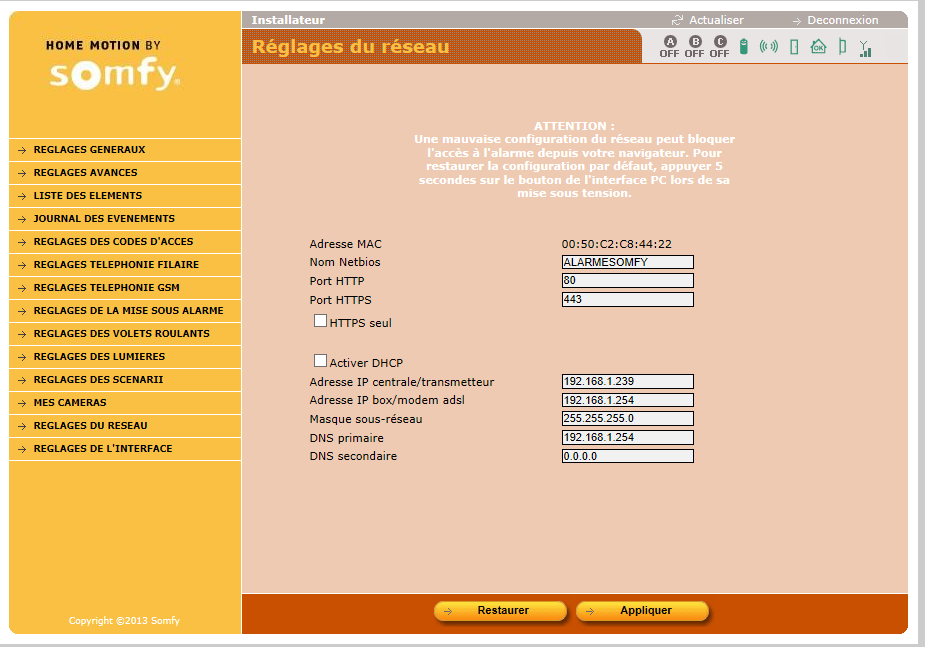Click the 'Adresse MAC' label
This screenshot has width=925, height=647.
click(346, 244)
